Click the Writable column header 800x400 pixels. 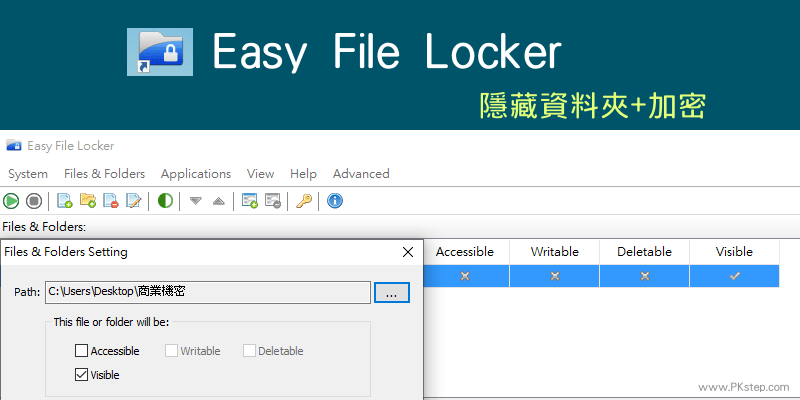[x=555, y=252]
